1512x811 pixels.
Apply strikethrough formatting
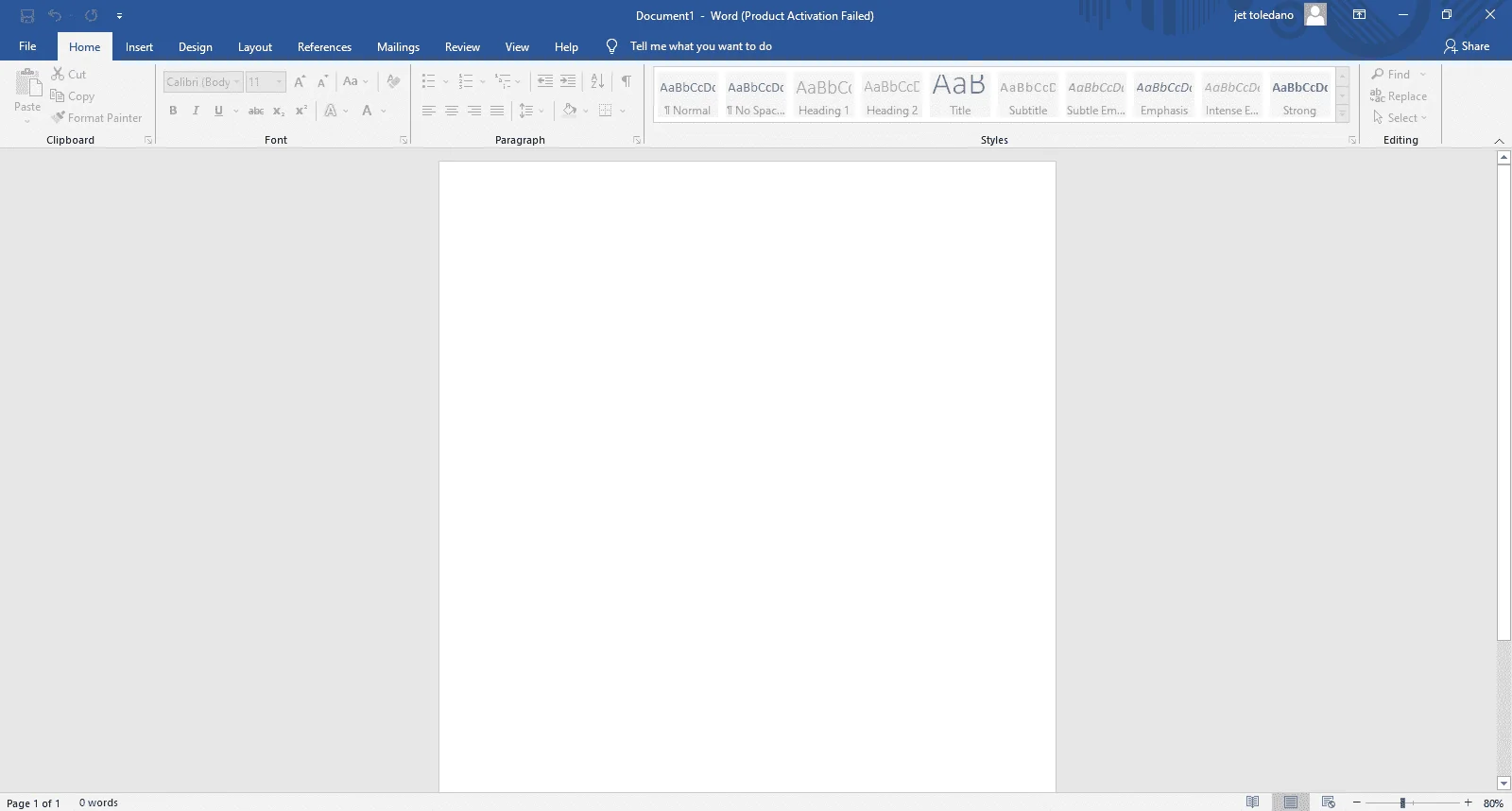coord(255,111)
